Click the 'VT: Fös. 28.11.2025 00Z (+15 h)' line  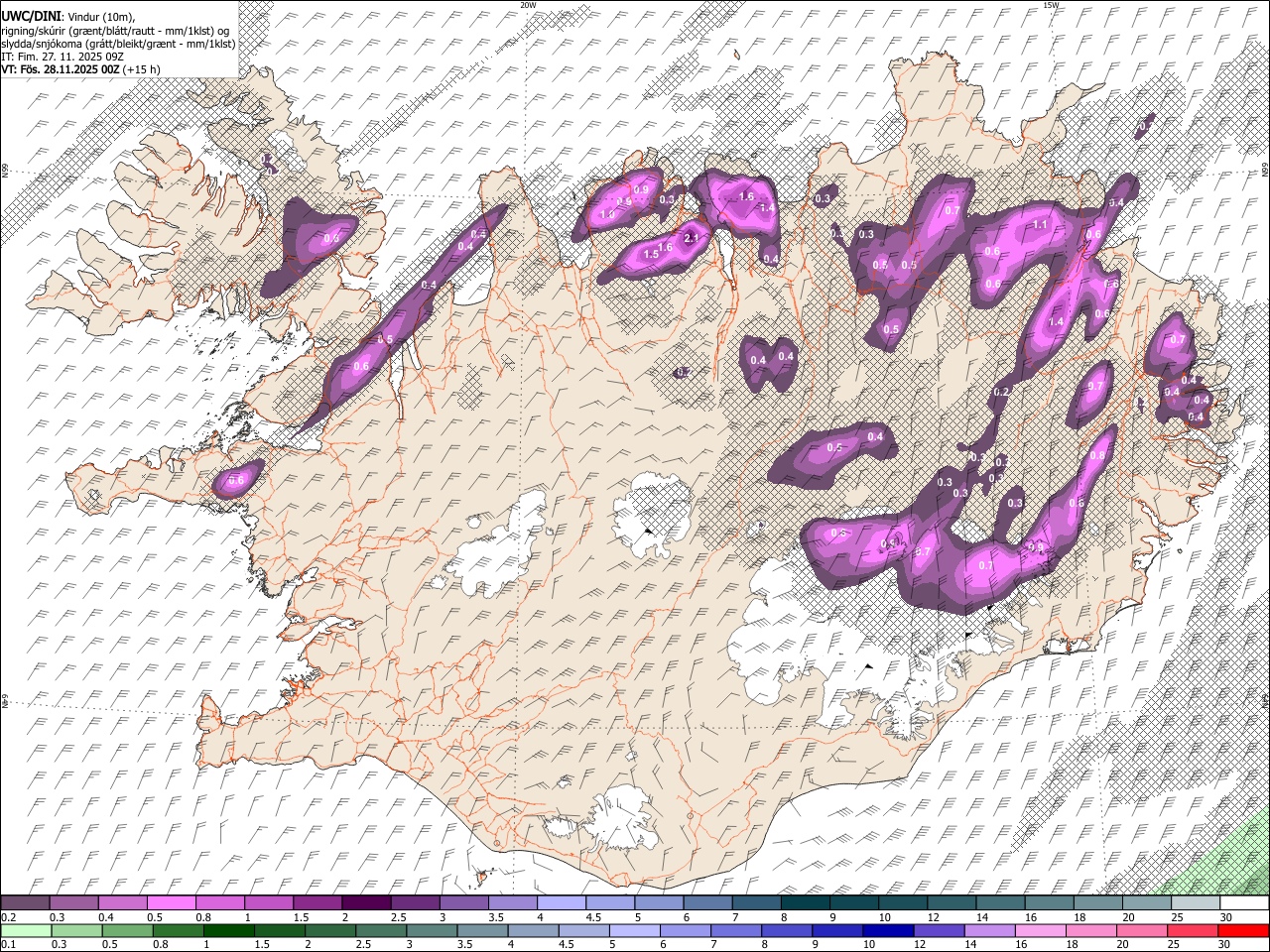click(x=80, y=69)
